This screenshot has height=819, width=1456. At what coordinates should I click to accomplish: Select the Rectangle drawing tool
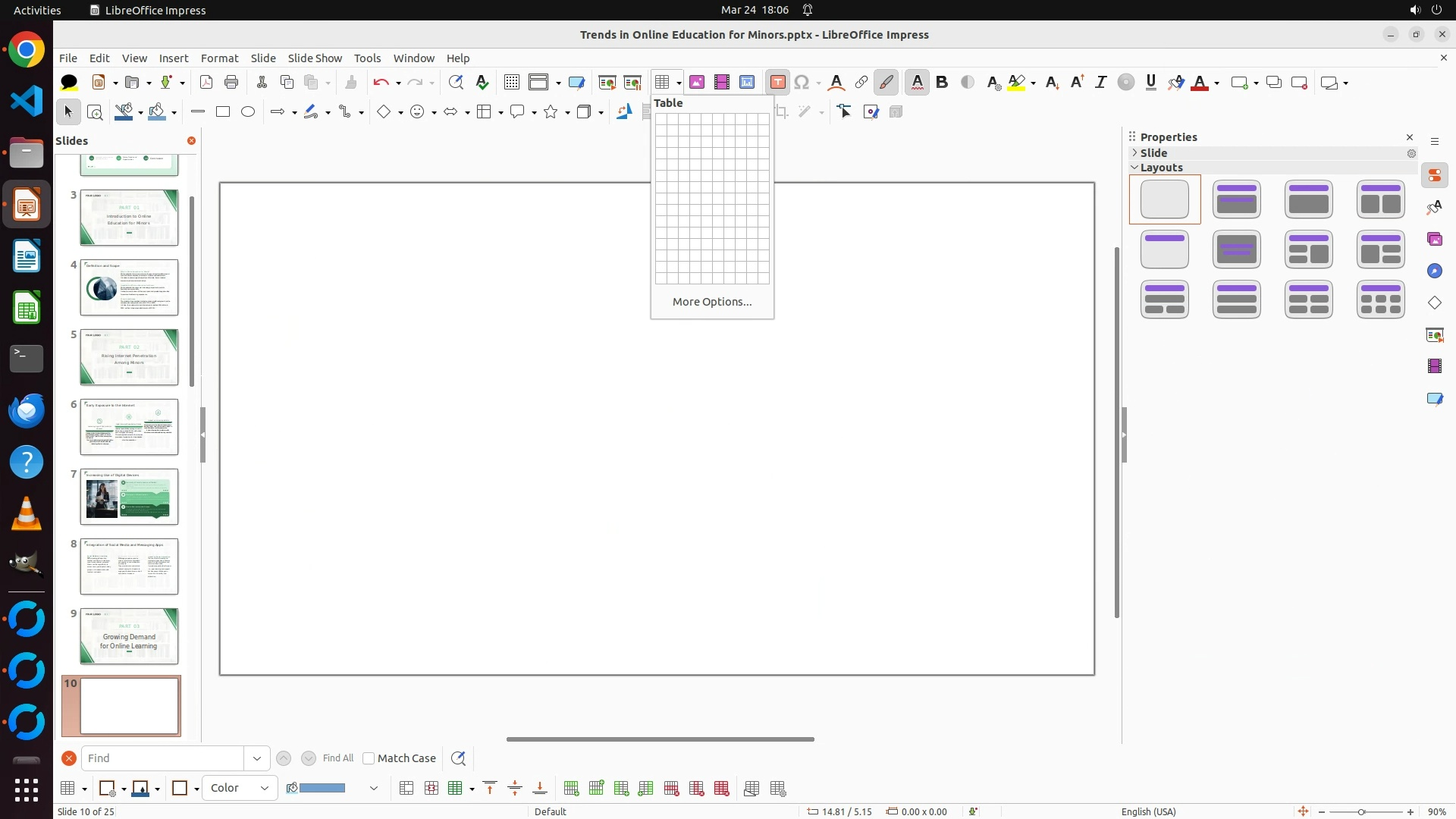click(223, 112)
